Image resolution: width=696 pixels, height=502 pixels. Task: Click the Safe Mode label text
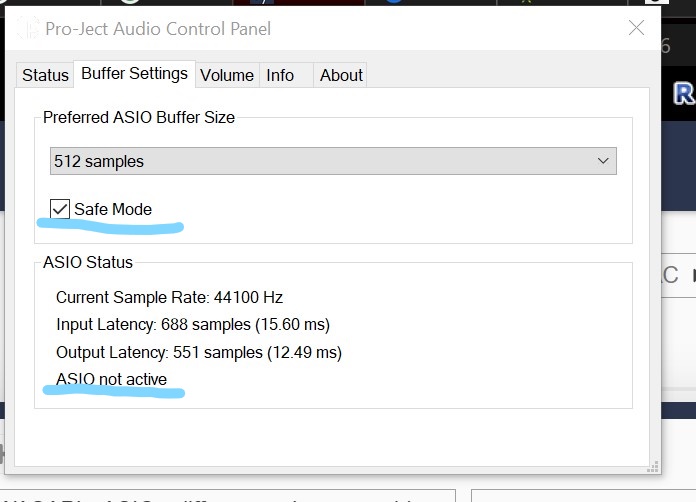click(x=113, y=209)
